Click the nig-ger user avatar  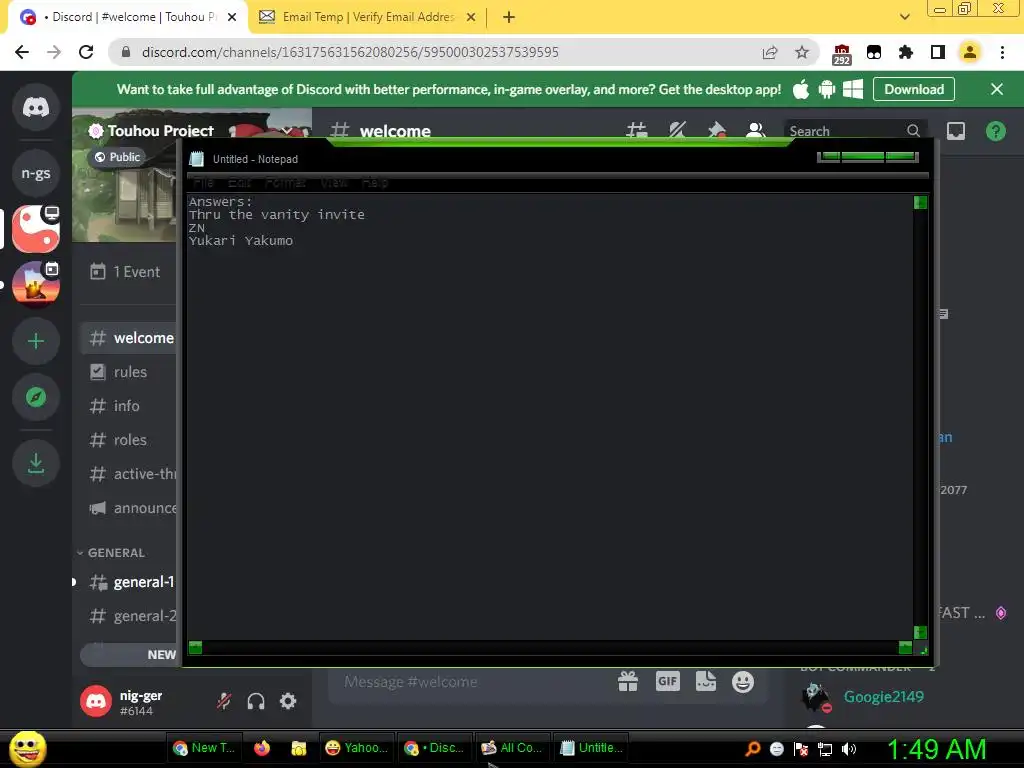[x=96, y=701]
